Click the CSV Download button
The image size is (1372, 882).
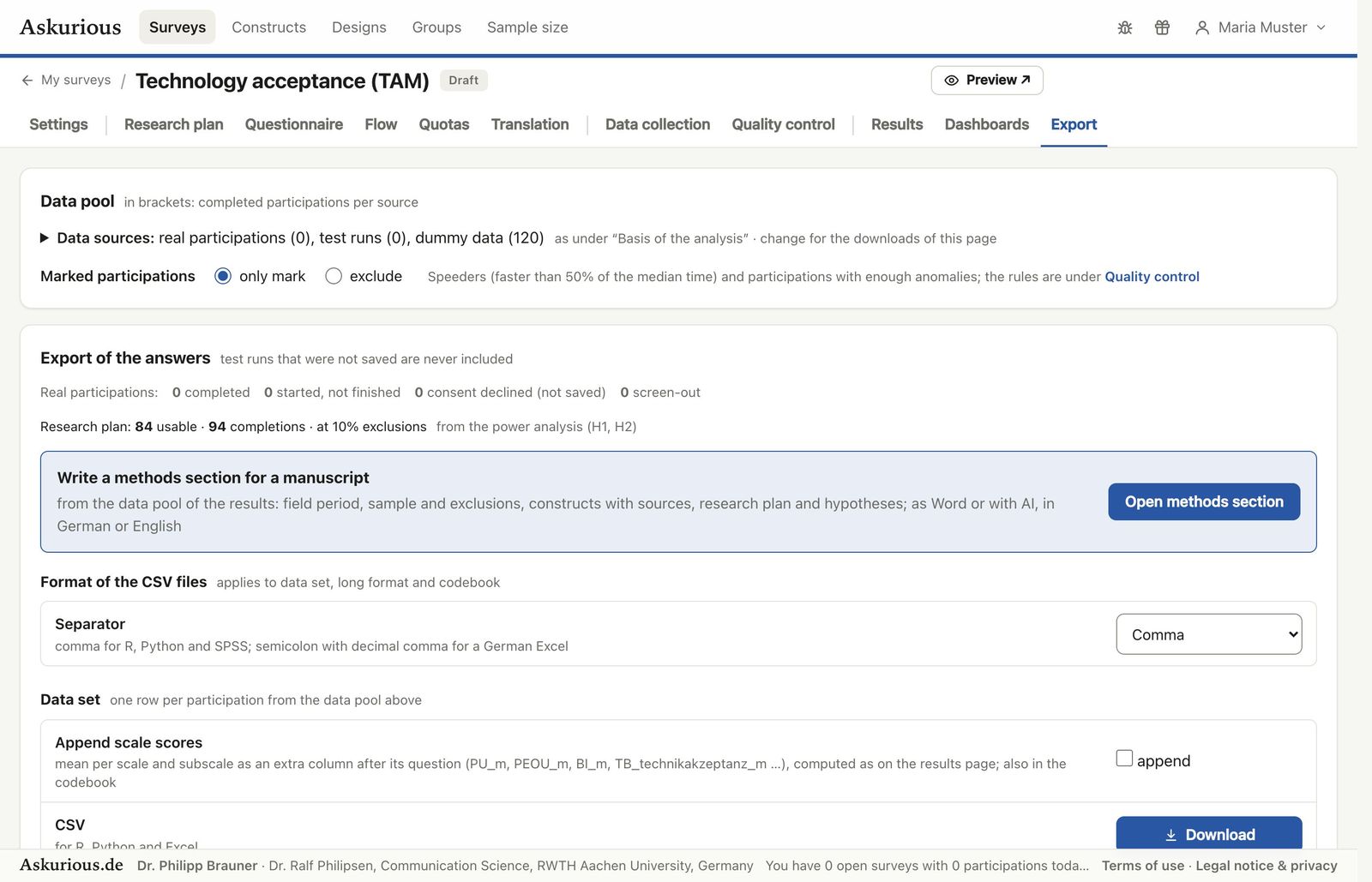point(1209,834)
